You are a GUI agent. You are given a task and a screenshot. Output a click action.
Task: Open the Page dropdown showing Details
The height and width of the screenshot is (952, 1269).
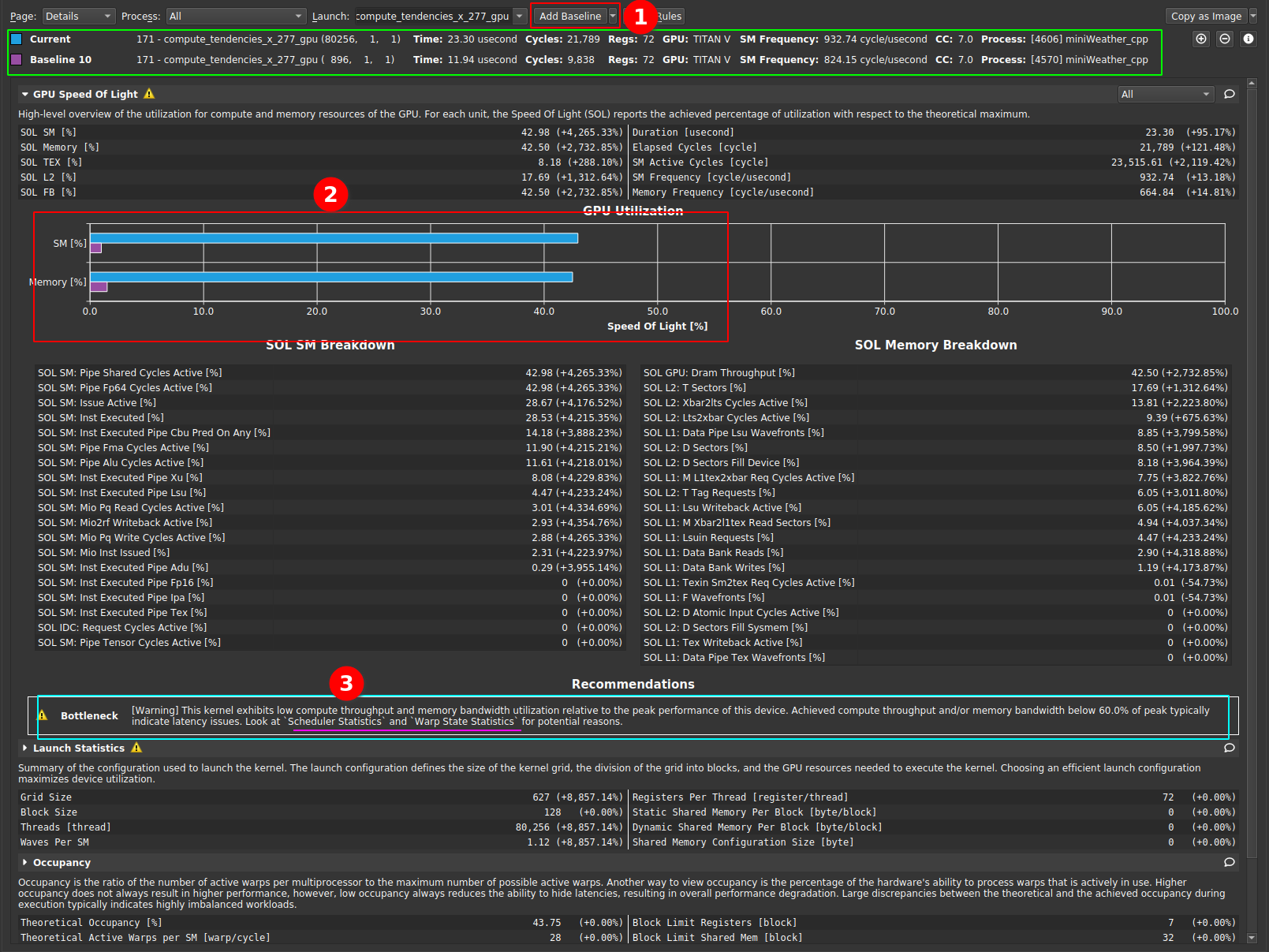pyautogui.click(x=78, y=16)
